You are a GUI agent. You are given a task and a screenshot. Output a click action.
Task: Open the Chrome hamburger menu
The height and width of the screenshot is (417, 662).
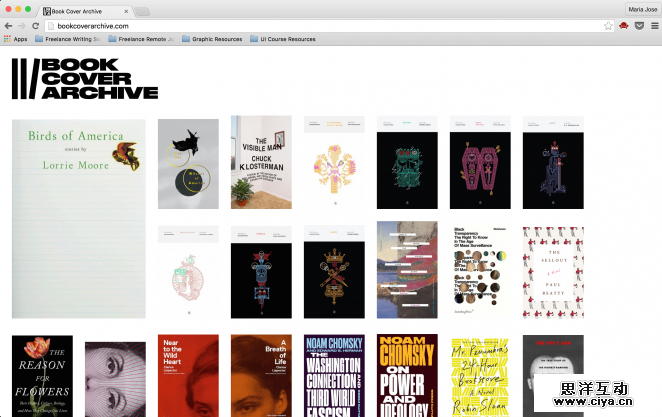click(654, 26)
